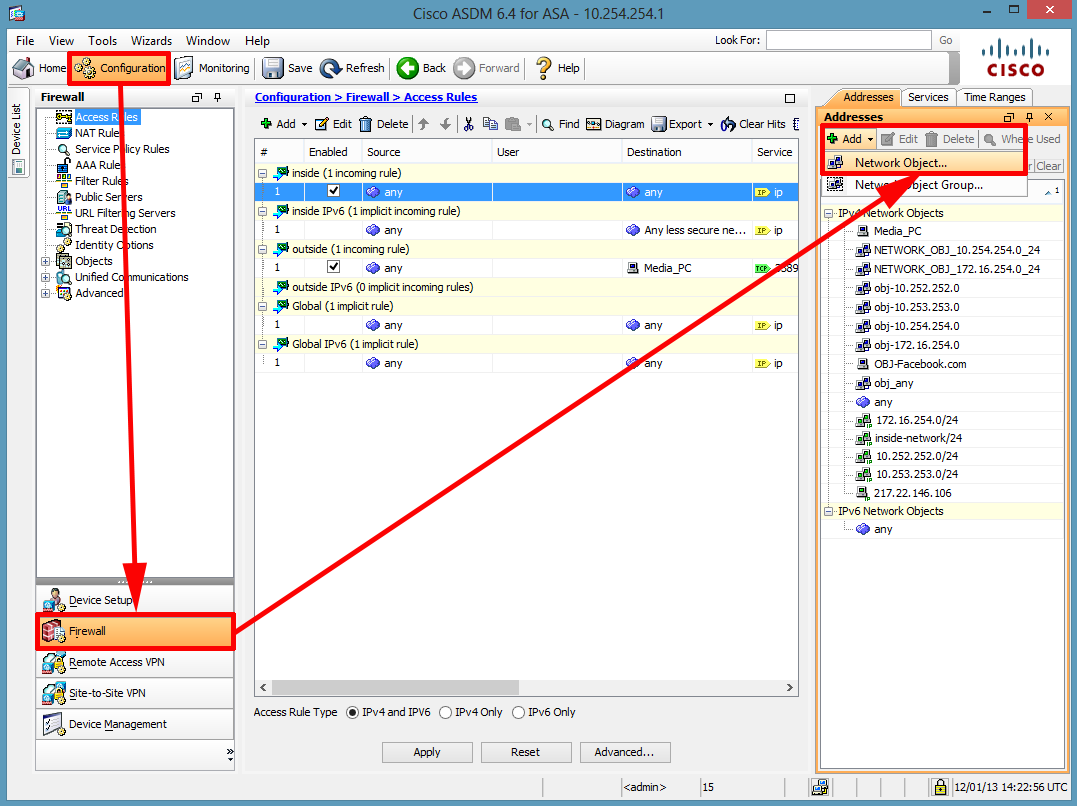
Task: Refresh the ASDM configuration
Action: coord(352,68)
